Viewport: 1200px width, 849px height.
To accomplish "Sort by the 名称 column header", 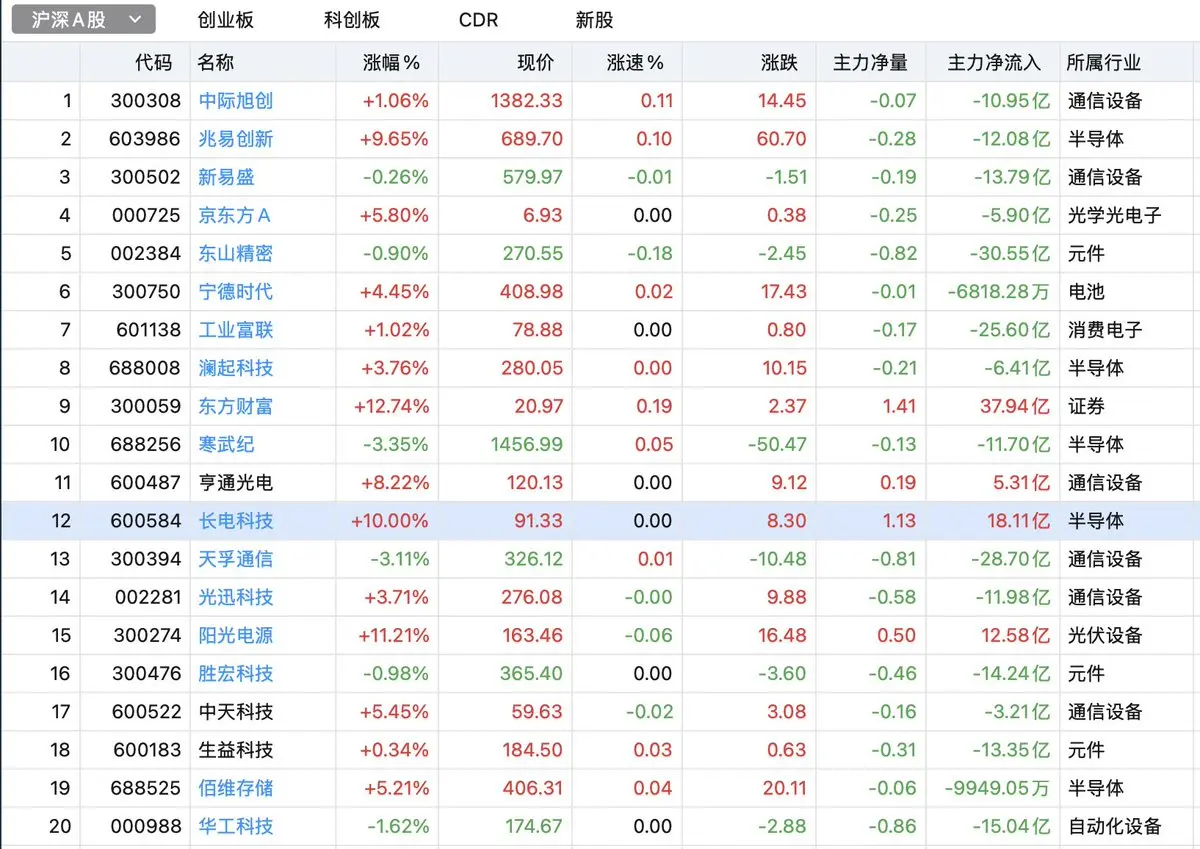I will tap(215, 62).
